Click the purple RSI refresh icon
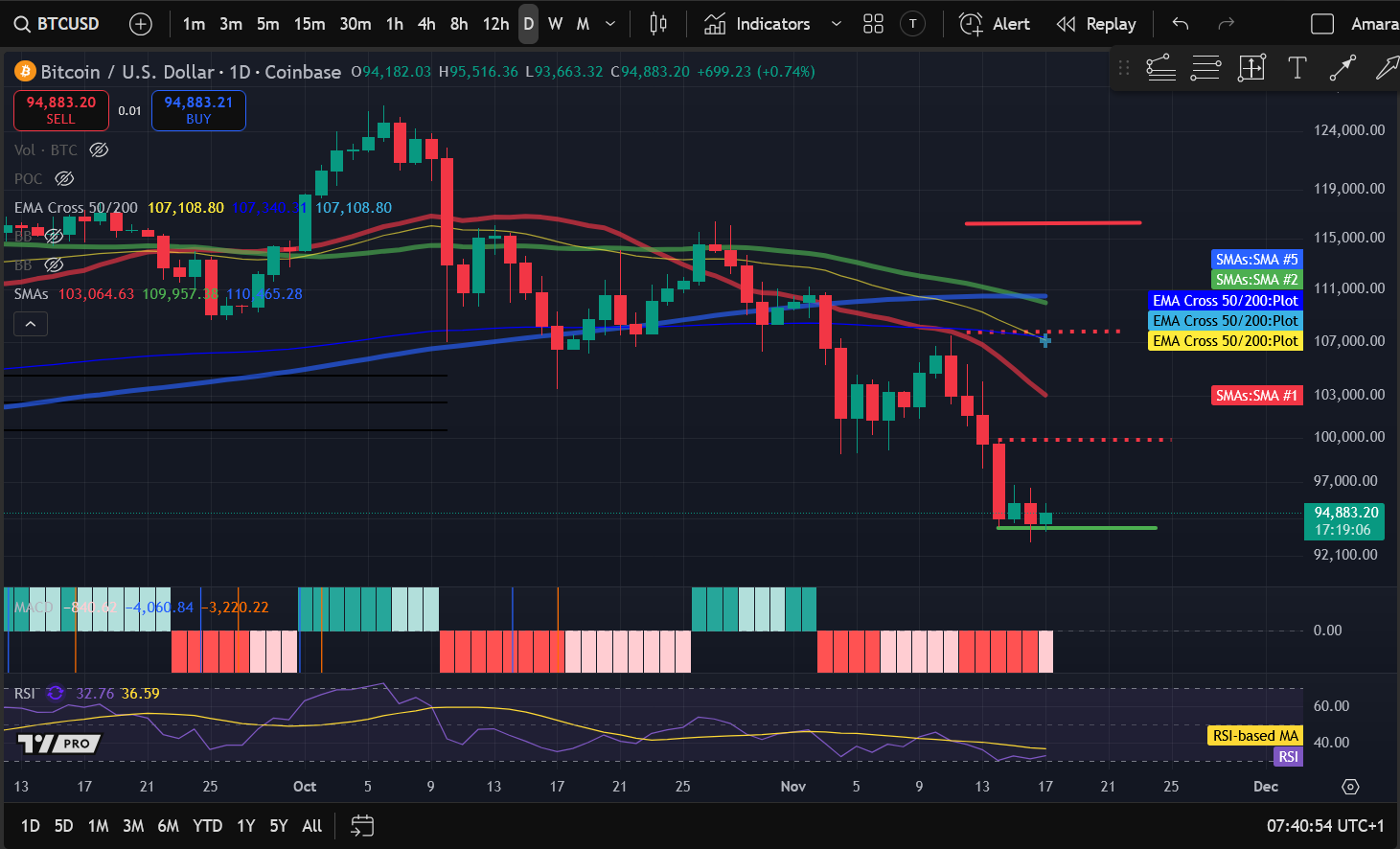 point(56,693)
